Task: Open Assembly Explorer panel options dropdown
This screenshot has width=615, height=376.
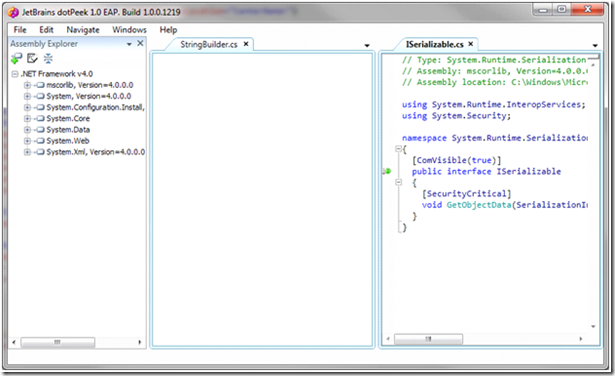Action: (x=129, y=44)
